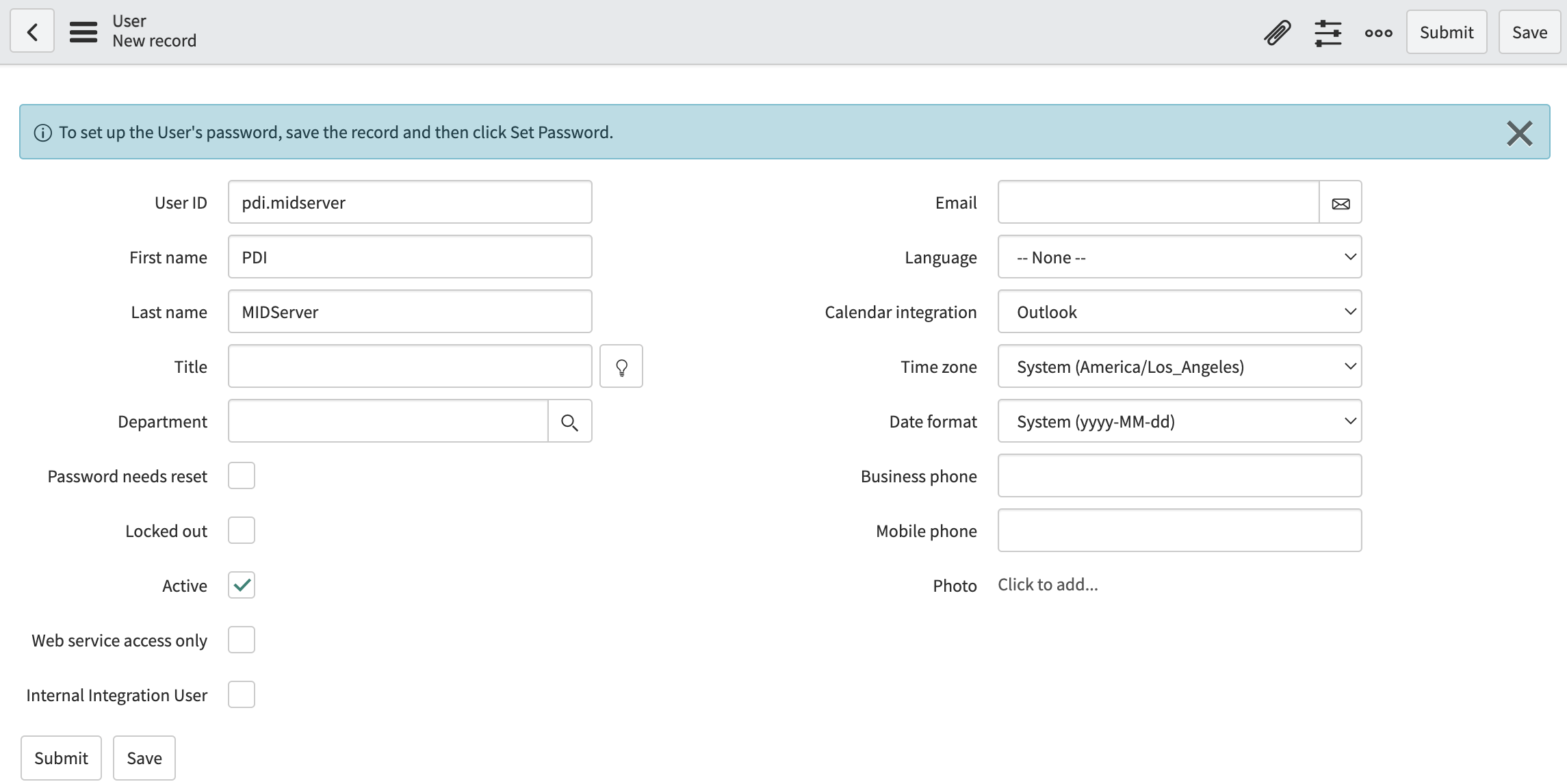Screen dimensions: 1567x784
Task: Click the Submit button in header
Action: coord(1447,32)
